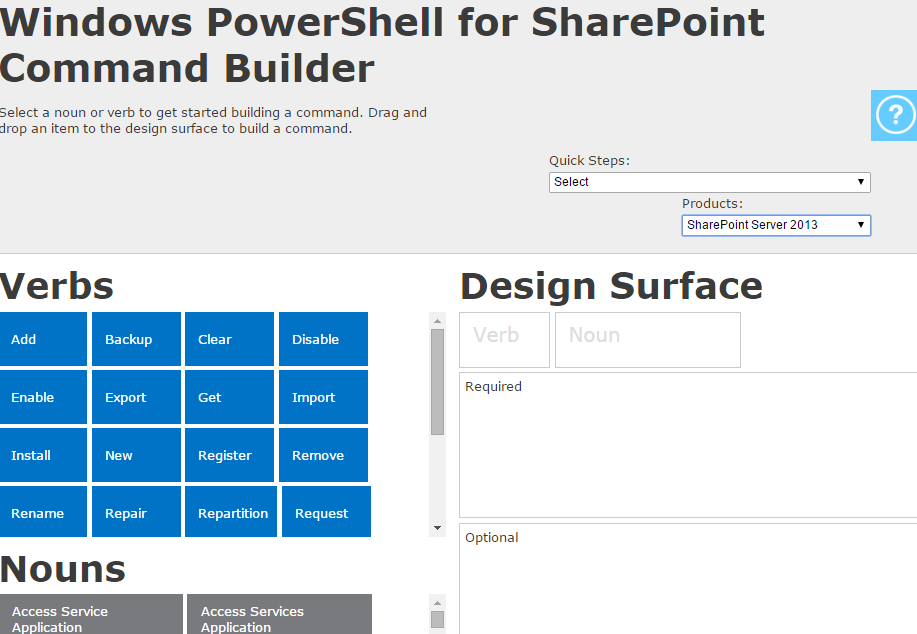
Task: Expand the Products dropdown
Action: [776, 225]
